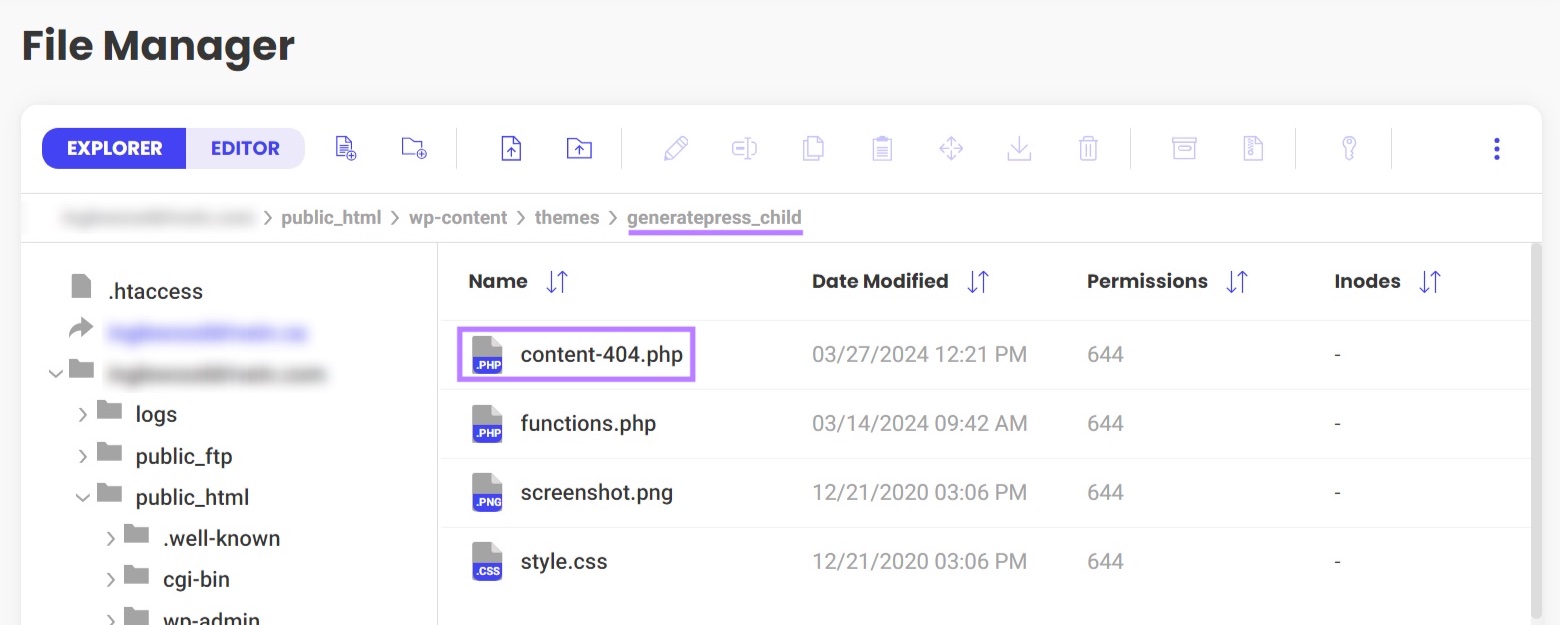Image resolution: width=1560 pixels, height=625 pixels.
Task: Create a new folder using the folder-plus icon
Action: click(x=413, y=147)
